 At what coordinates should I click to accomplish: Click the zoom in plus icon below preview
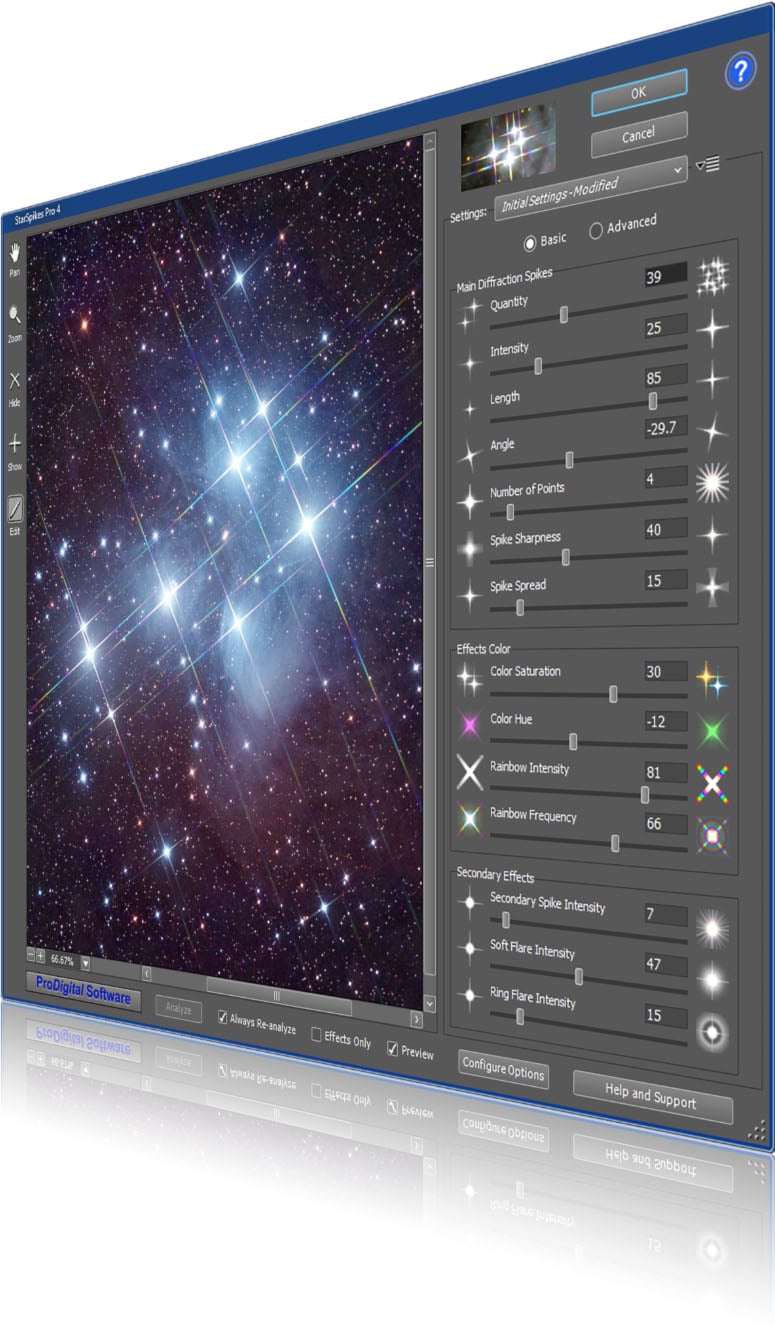(41, 957)
